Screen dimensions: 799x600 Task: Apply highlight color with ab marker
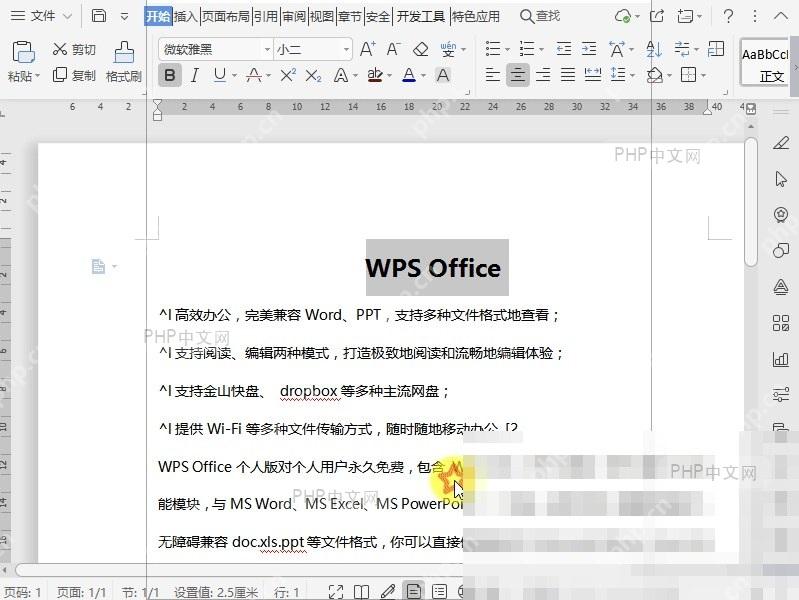[x=375, y=75]
